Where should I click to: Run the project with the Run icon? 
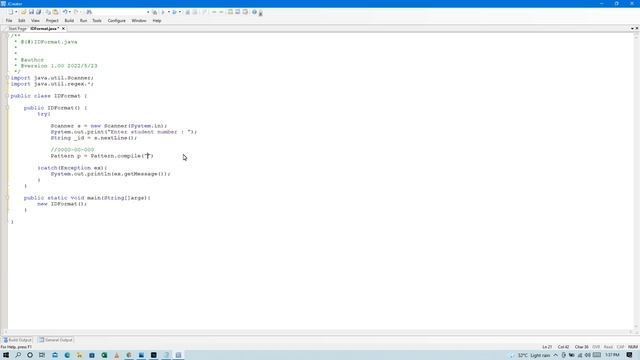coord(163,12)
